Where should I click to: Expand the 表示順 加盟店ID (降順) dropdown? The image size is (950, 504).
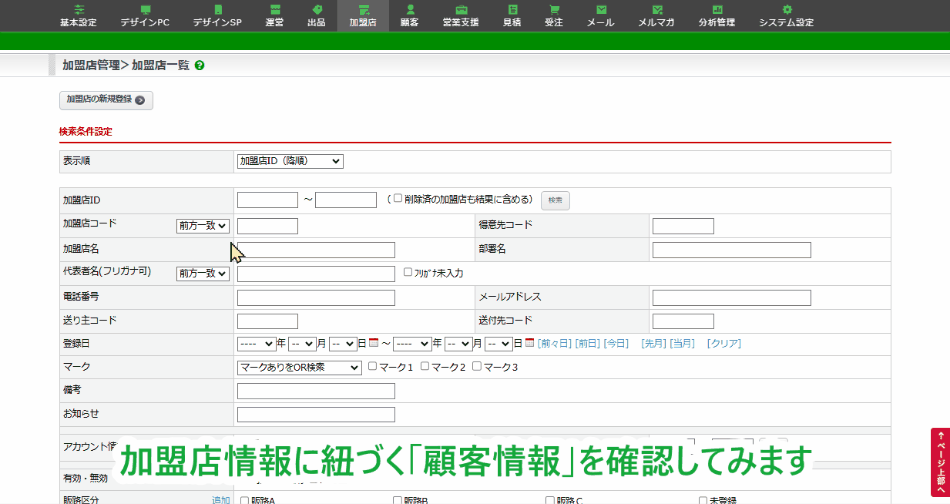[290, 161]
